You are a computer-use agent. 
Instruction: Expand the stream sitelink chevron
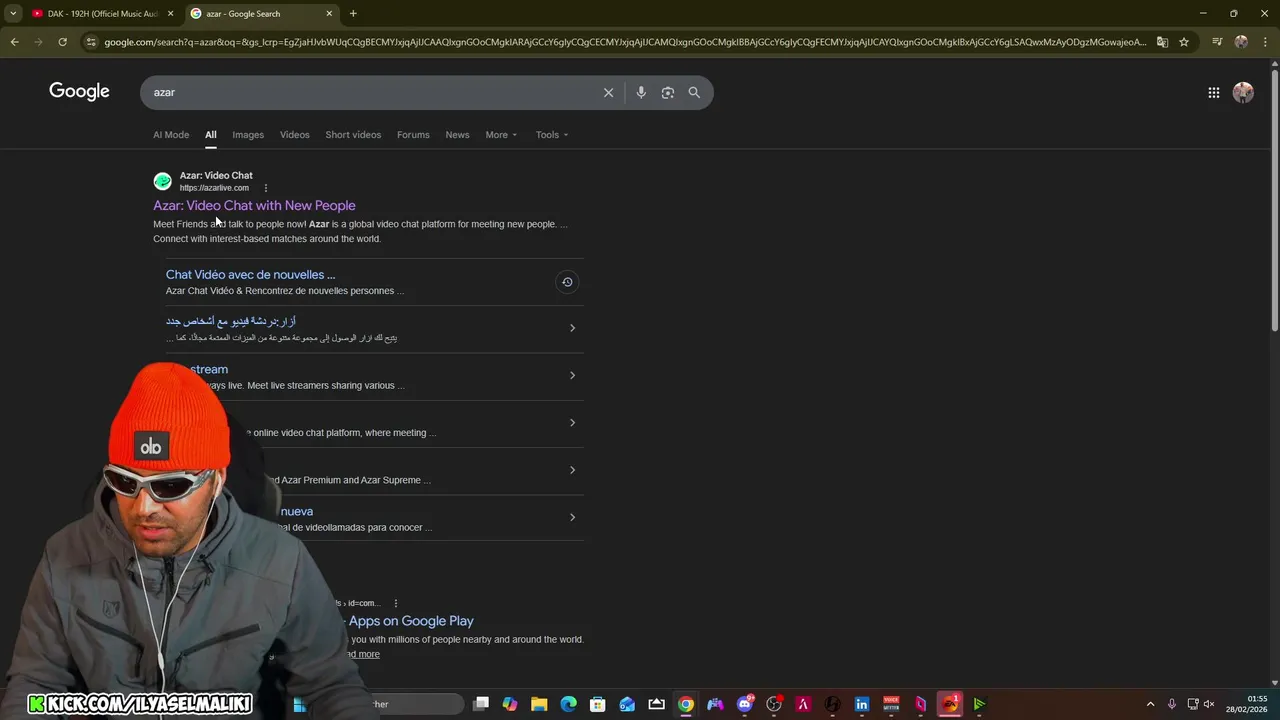tap(572, 375)
